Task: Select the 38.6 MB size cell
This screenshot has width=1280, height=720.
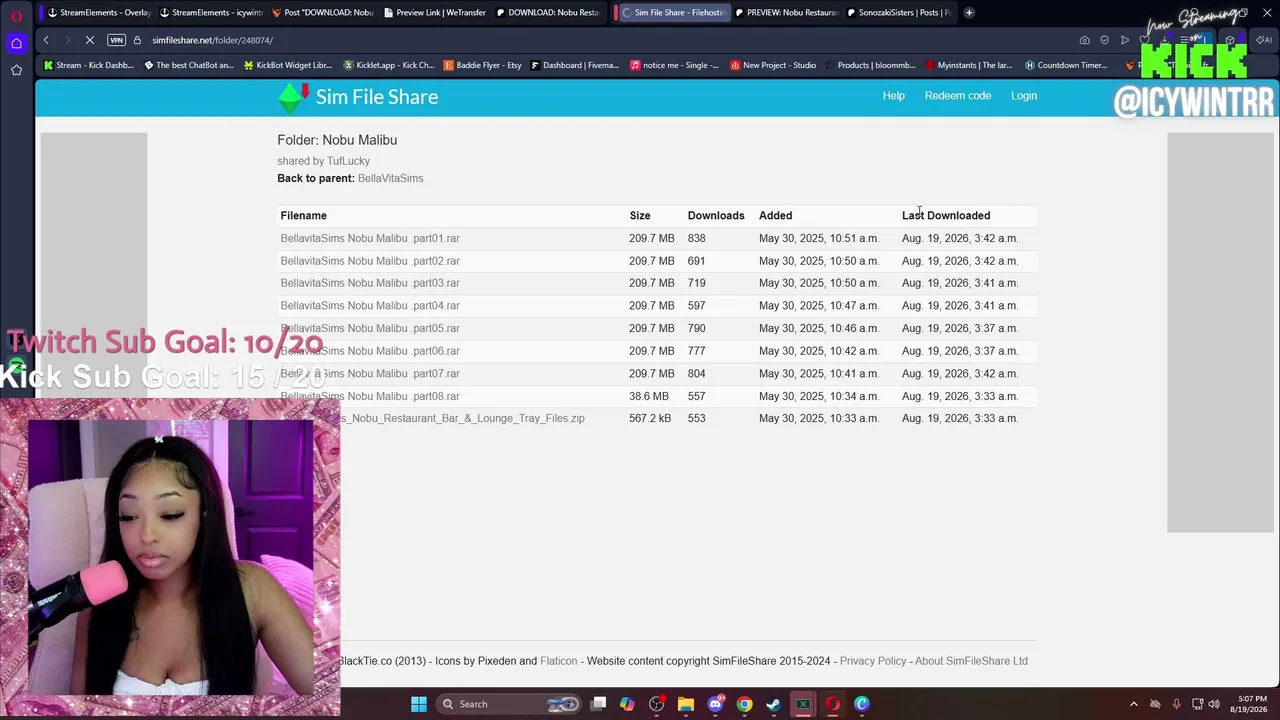Action: tap(649, 396)
